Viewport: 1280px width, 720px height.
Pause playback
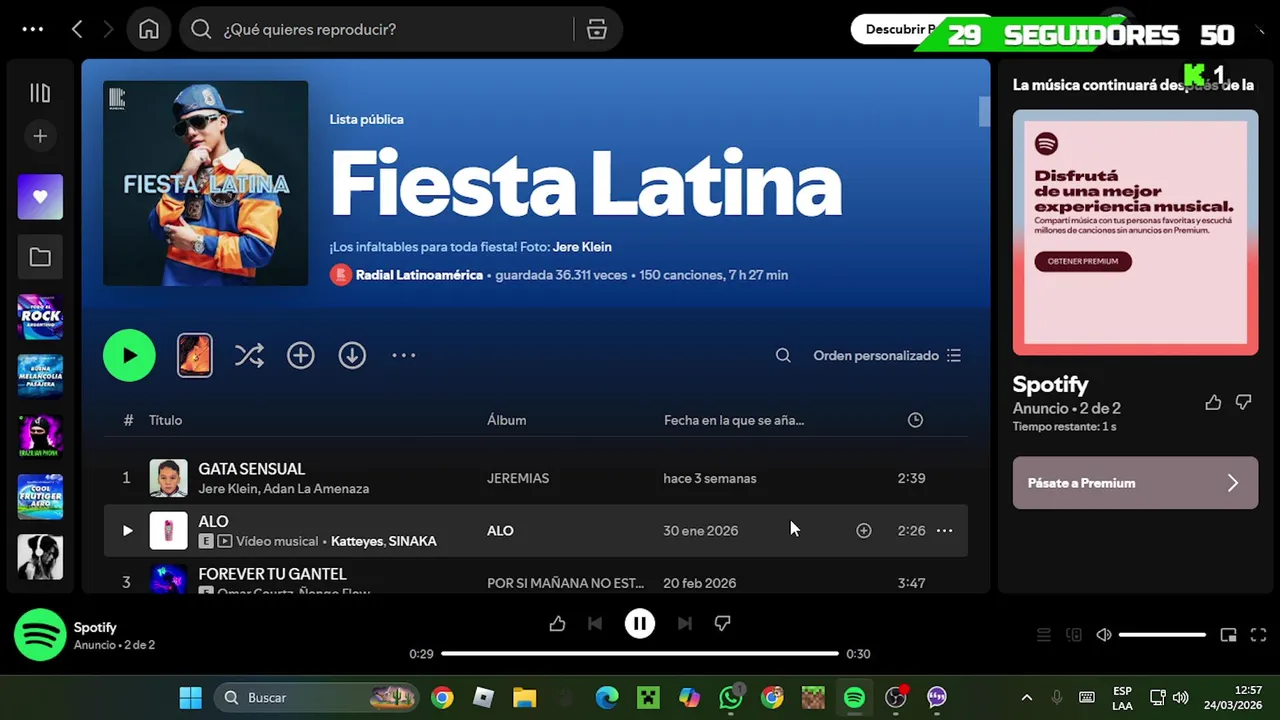click(639, 624)
